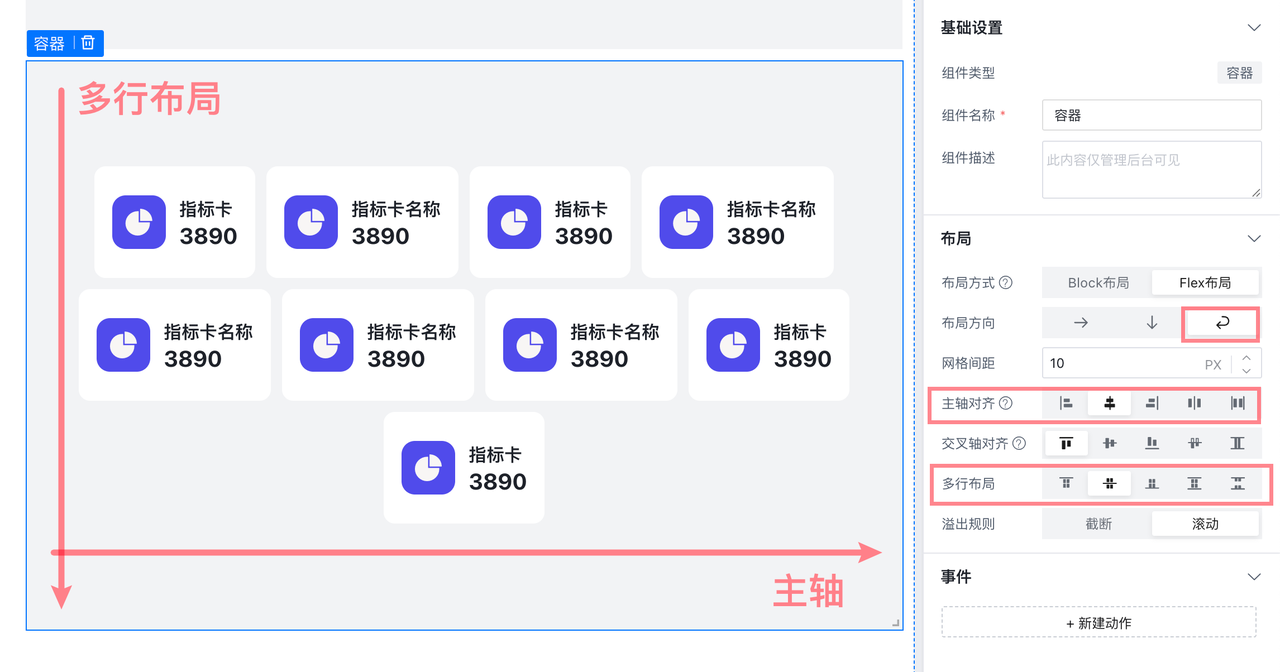This screenshot has height=672, width=1280.
Task: Set cross axis alignment to stretch
Action: point(1238,443)
